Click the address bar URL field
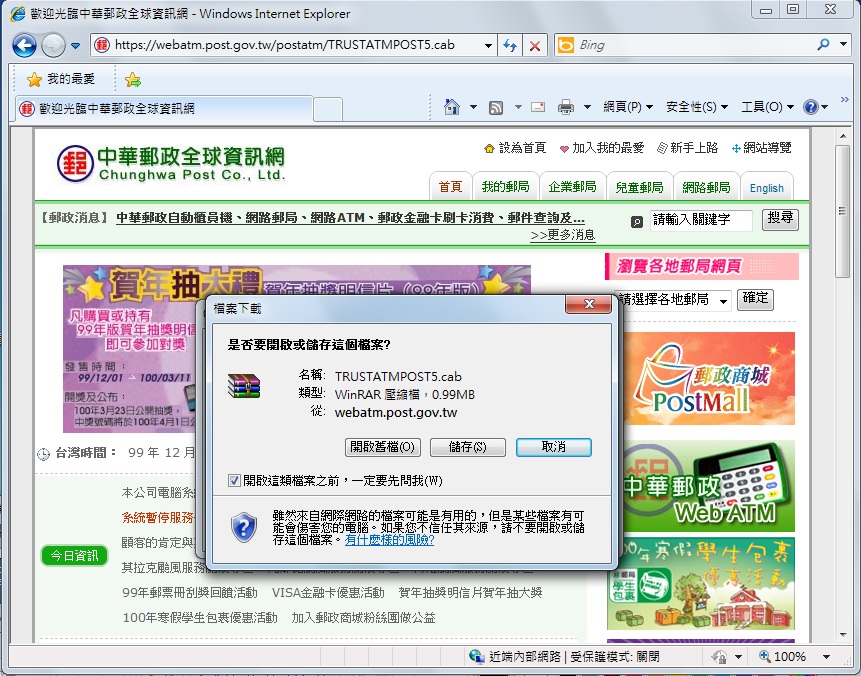 click(286, 45)
